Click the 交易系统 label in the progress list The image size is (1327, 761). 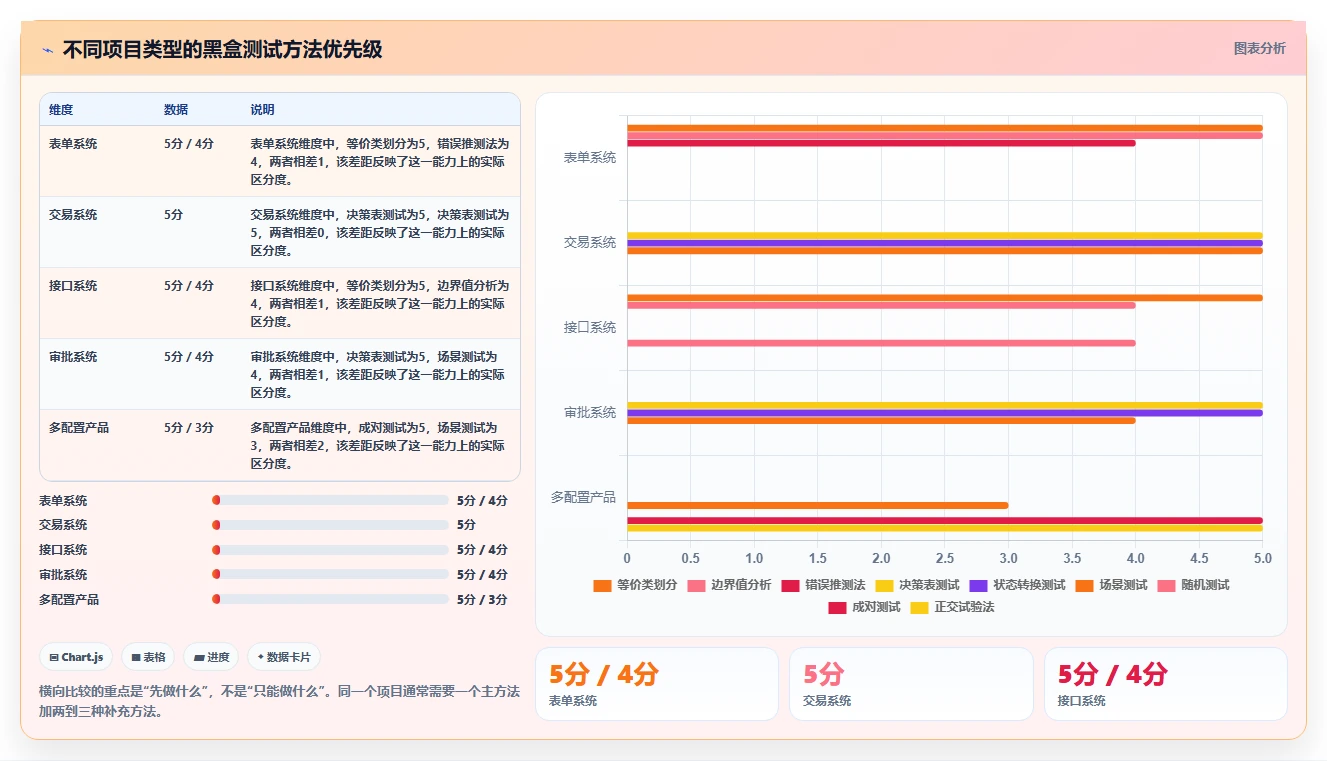click(63, 525)
